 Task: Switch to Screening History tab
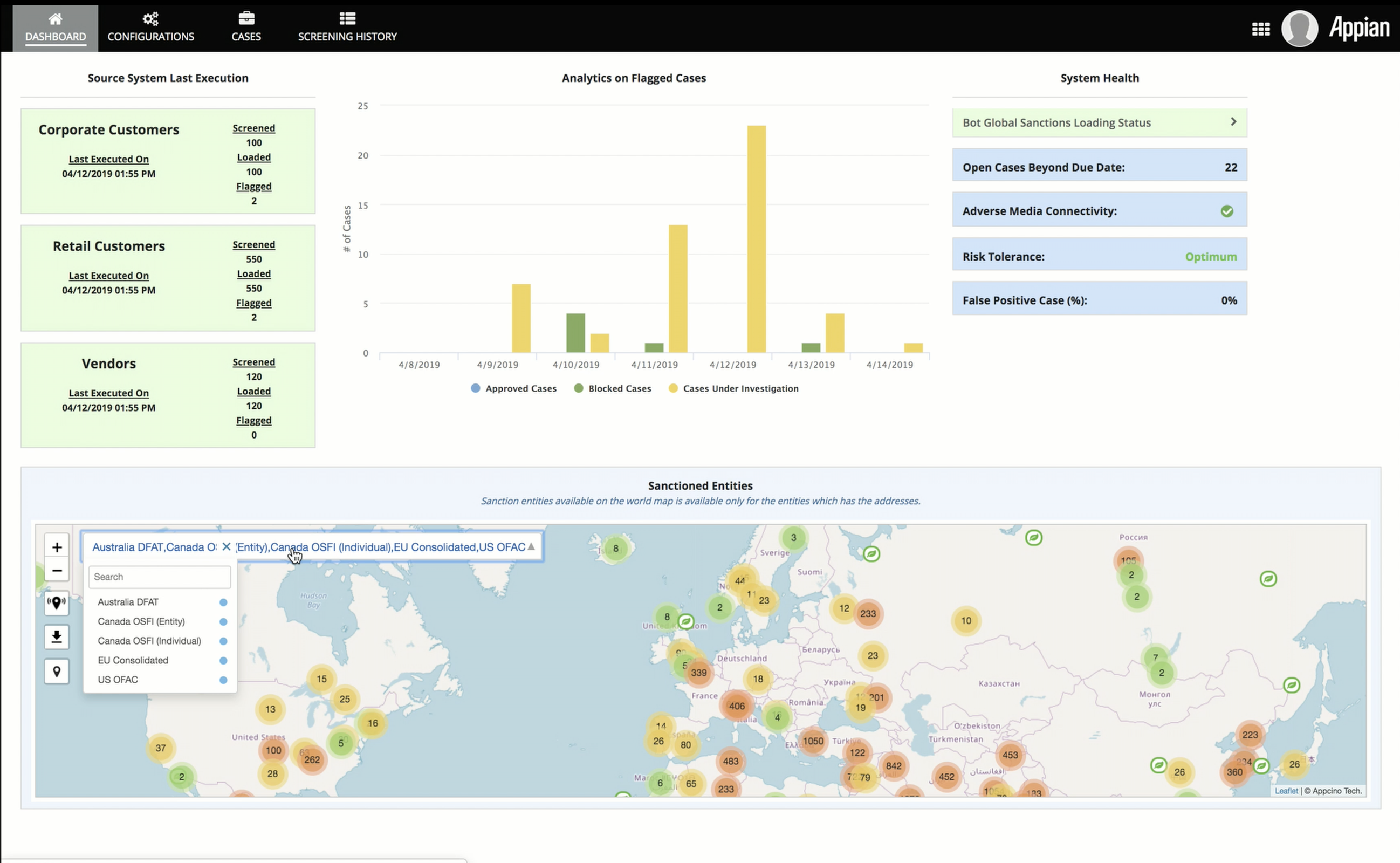(x=347, y=28)
